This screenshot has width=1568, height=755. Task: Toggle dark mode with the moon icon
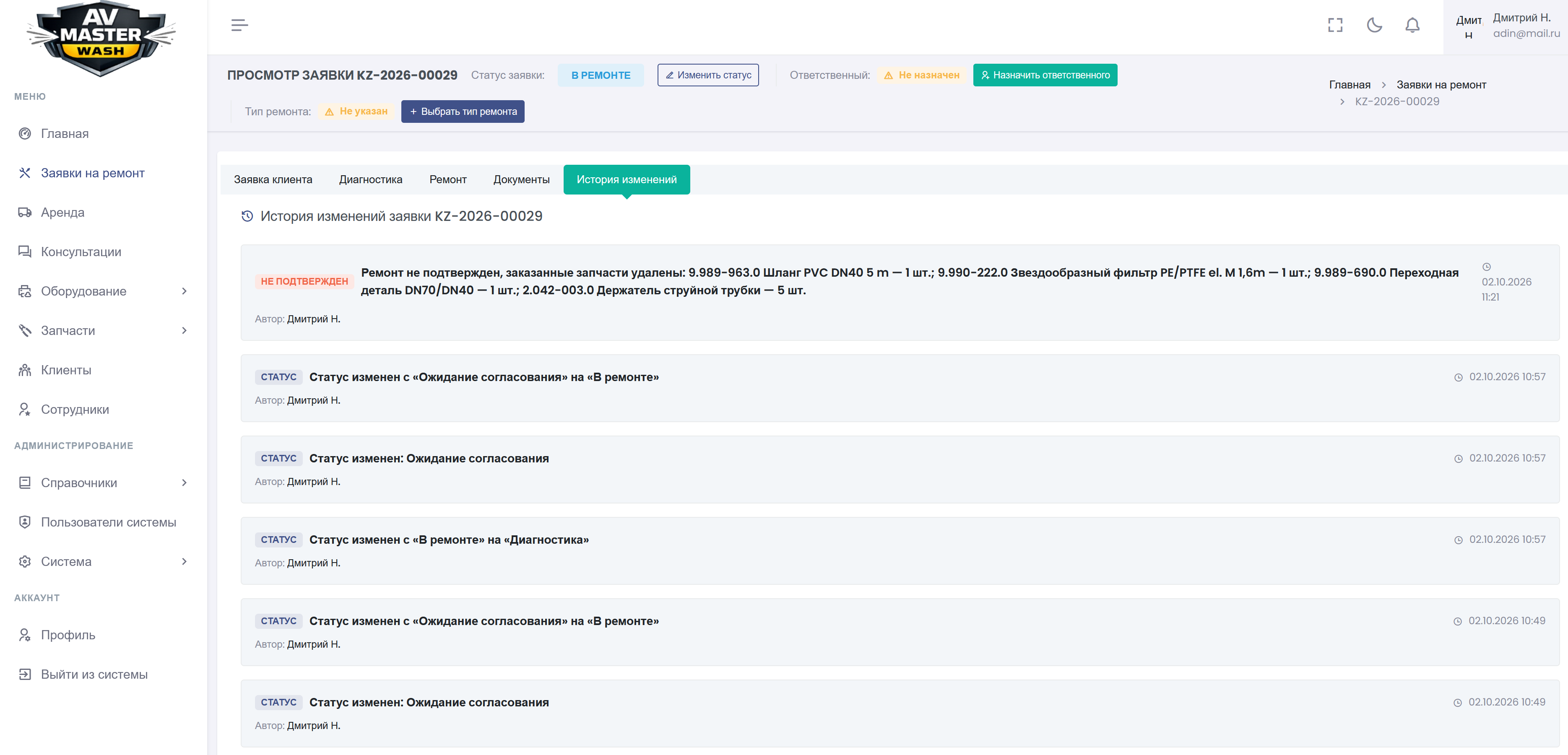(1374, 25)
